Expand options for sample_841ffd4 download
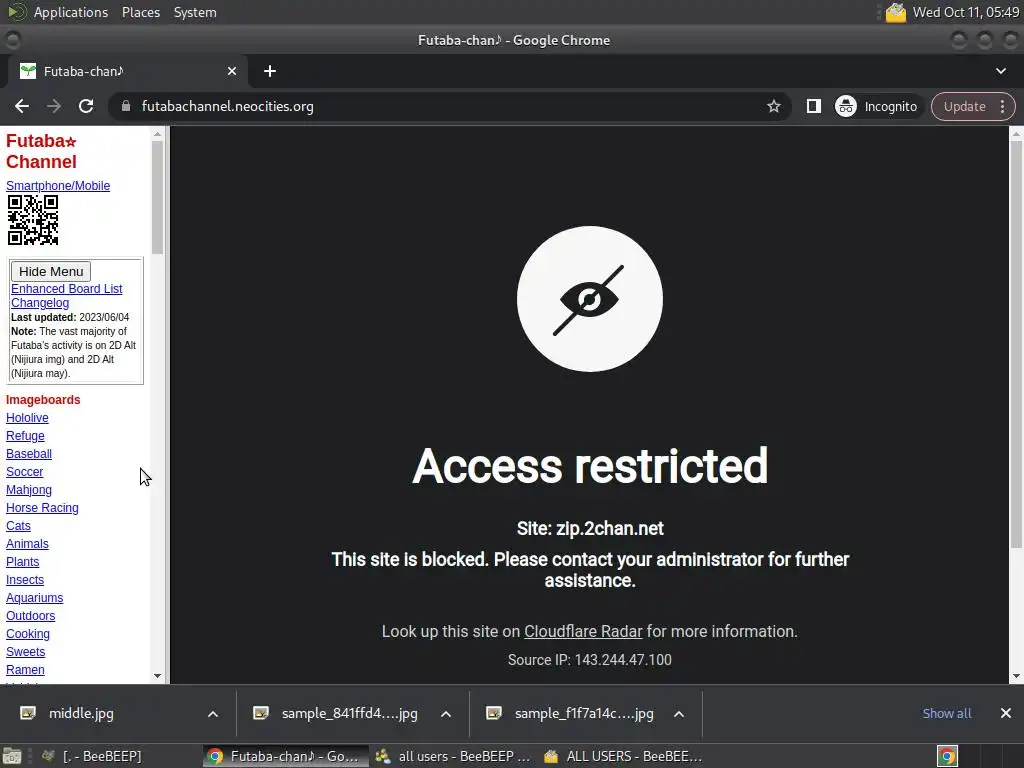Screen dimensions: 1024x768 (x=446, y=714)
